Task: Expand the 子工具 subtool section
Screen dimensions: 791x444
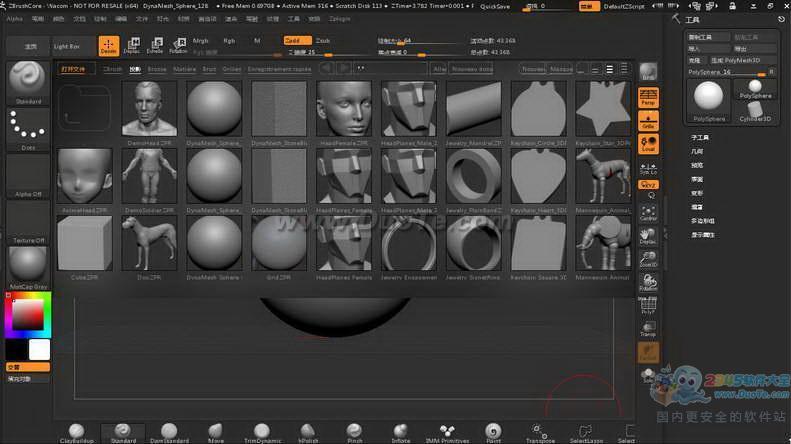Action: click(700, 137)
